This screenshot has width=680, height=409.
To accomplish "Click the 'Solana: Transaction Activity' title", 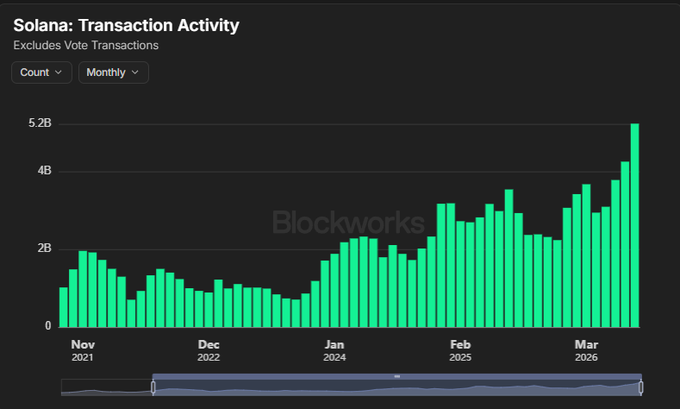I will tap(126, 25).
